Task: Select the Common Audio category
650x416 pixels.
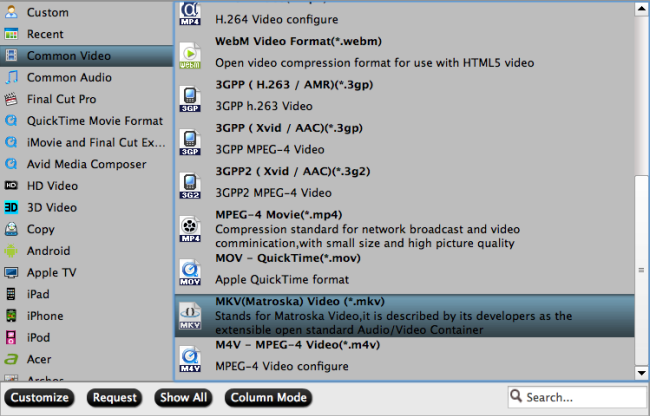Action: point(86,77)
